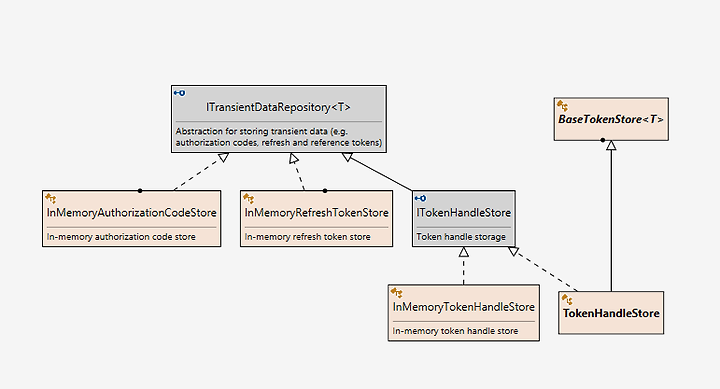Viewport: 720px width, 389px height.
Task: Select the BaseTokenStore<T> node label
Action: (611, 119)
